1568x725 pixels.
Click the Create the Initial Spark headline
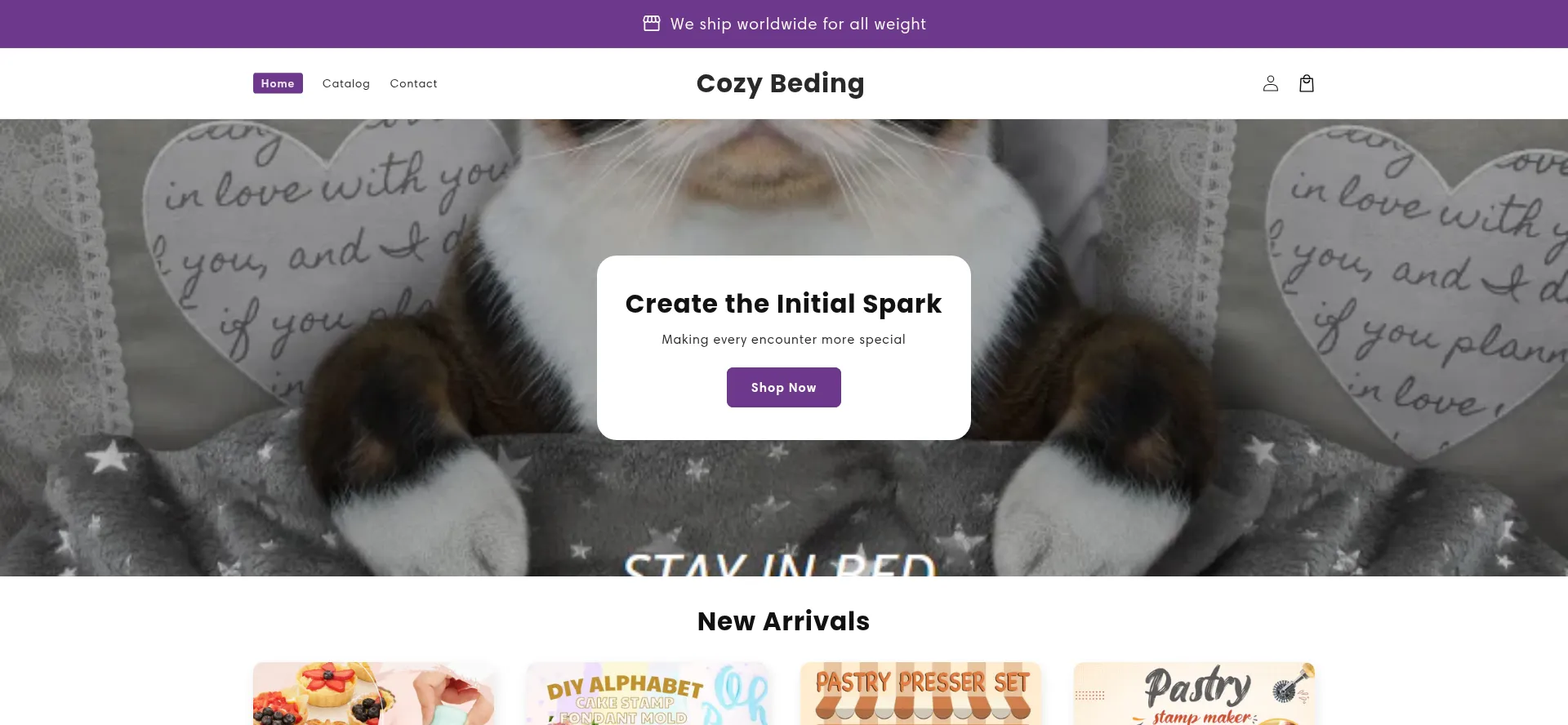pos(784,304)
